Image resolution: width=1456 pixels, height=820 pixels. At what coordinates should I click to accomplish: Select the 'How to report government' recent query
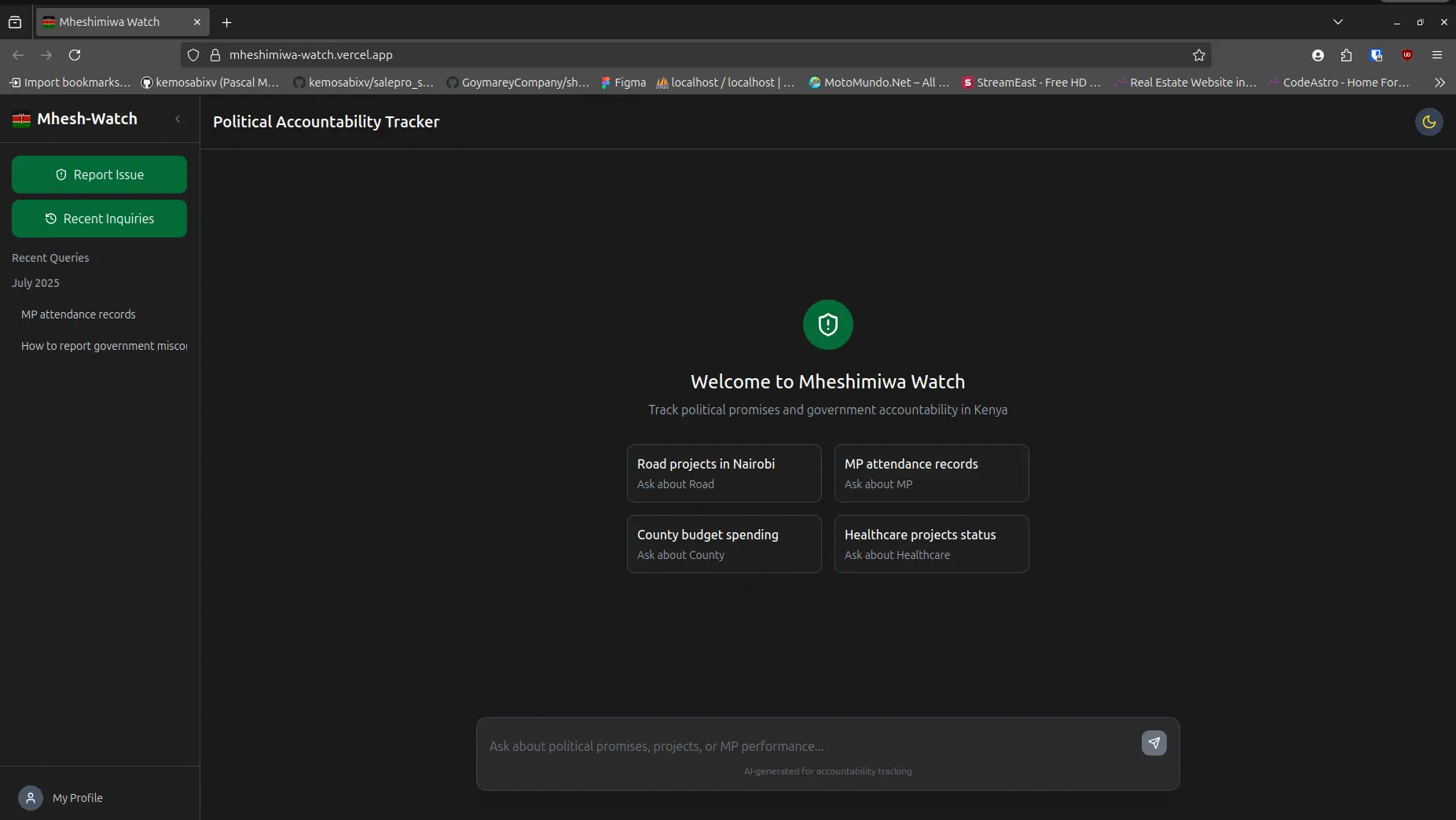pos(104,346)
